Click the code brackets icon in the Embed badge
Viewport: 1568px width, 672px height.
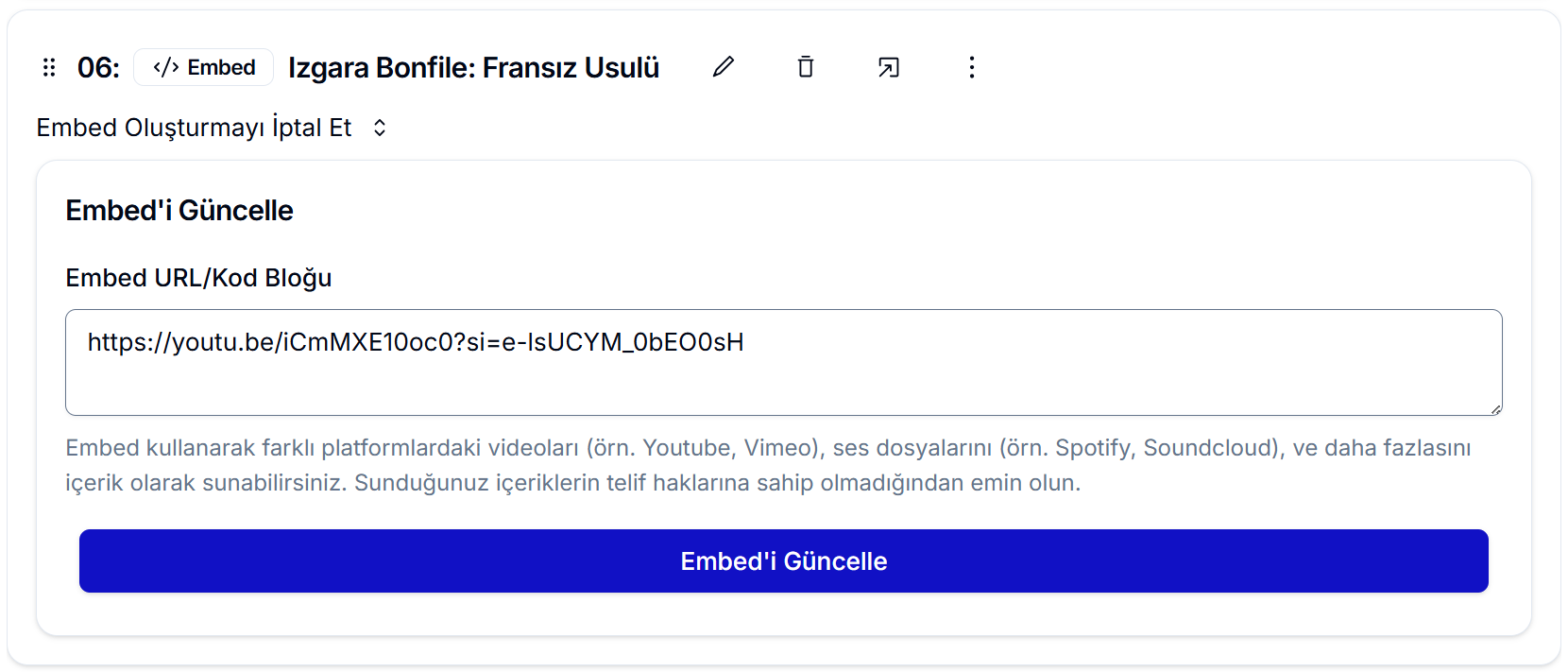coord(166,67)
